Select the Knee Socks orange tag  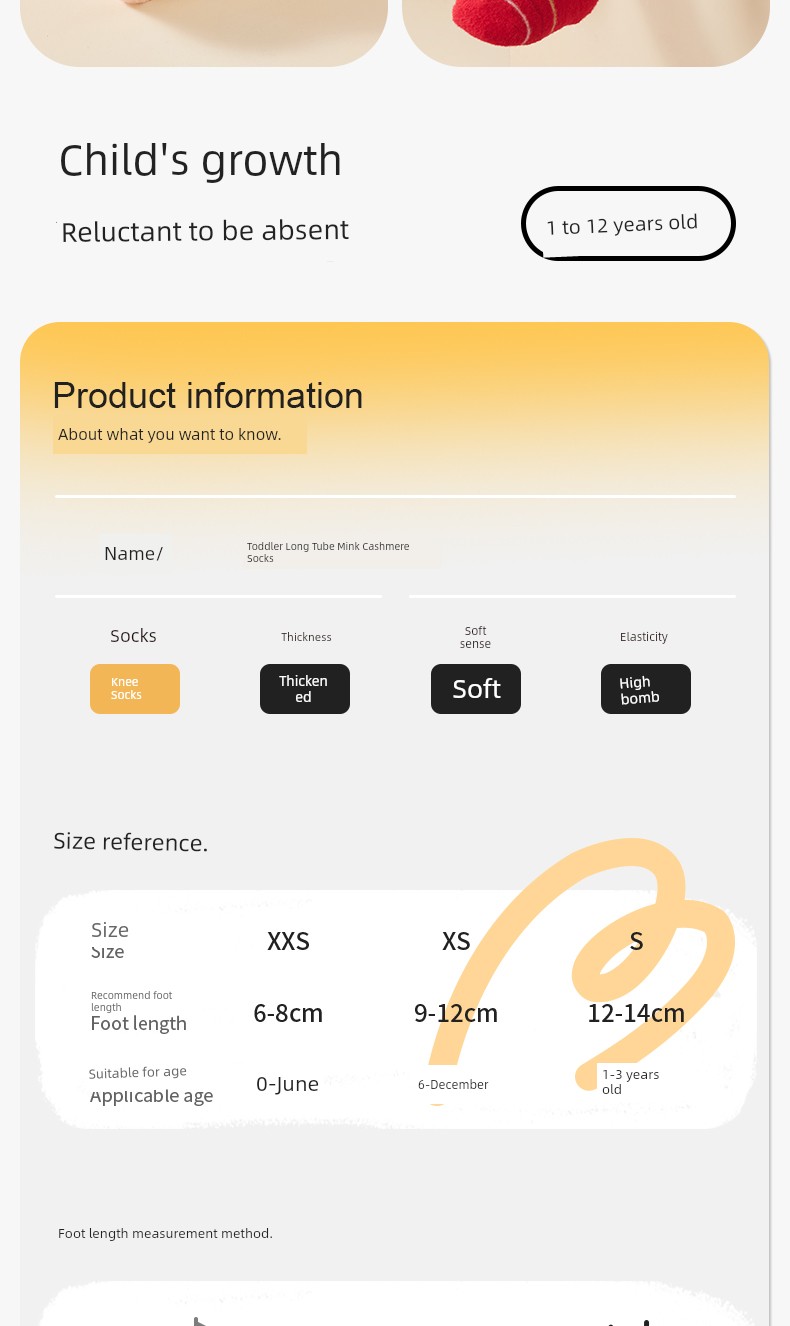[x=135, y=689]
